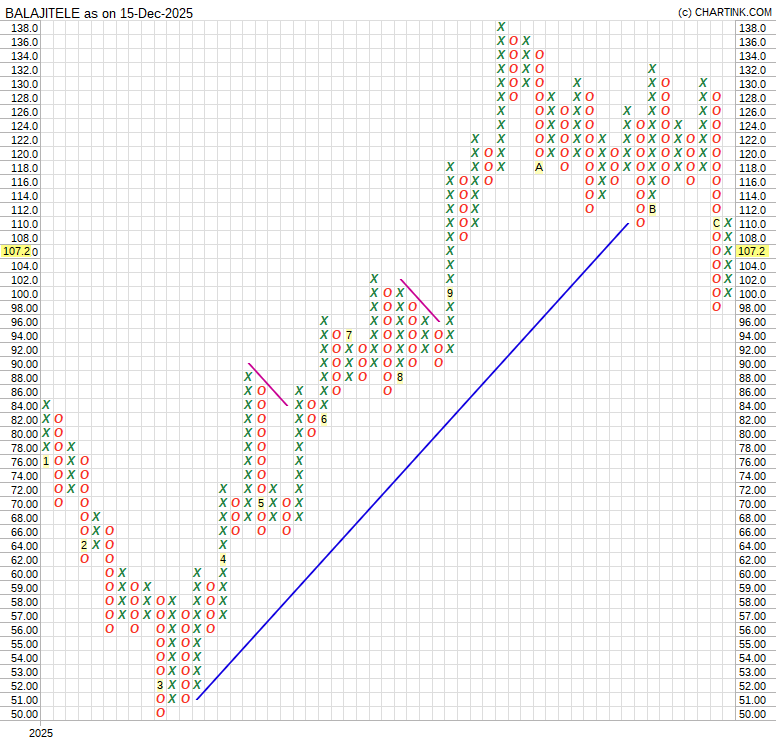Click the highlighted 107.2 label on left axis
Image resolution: width=778 pixels, height=750 pixels.
click(19, 252)
